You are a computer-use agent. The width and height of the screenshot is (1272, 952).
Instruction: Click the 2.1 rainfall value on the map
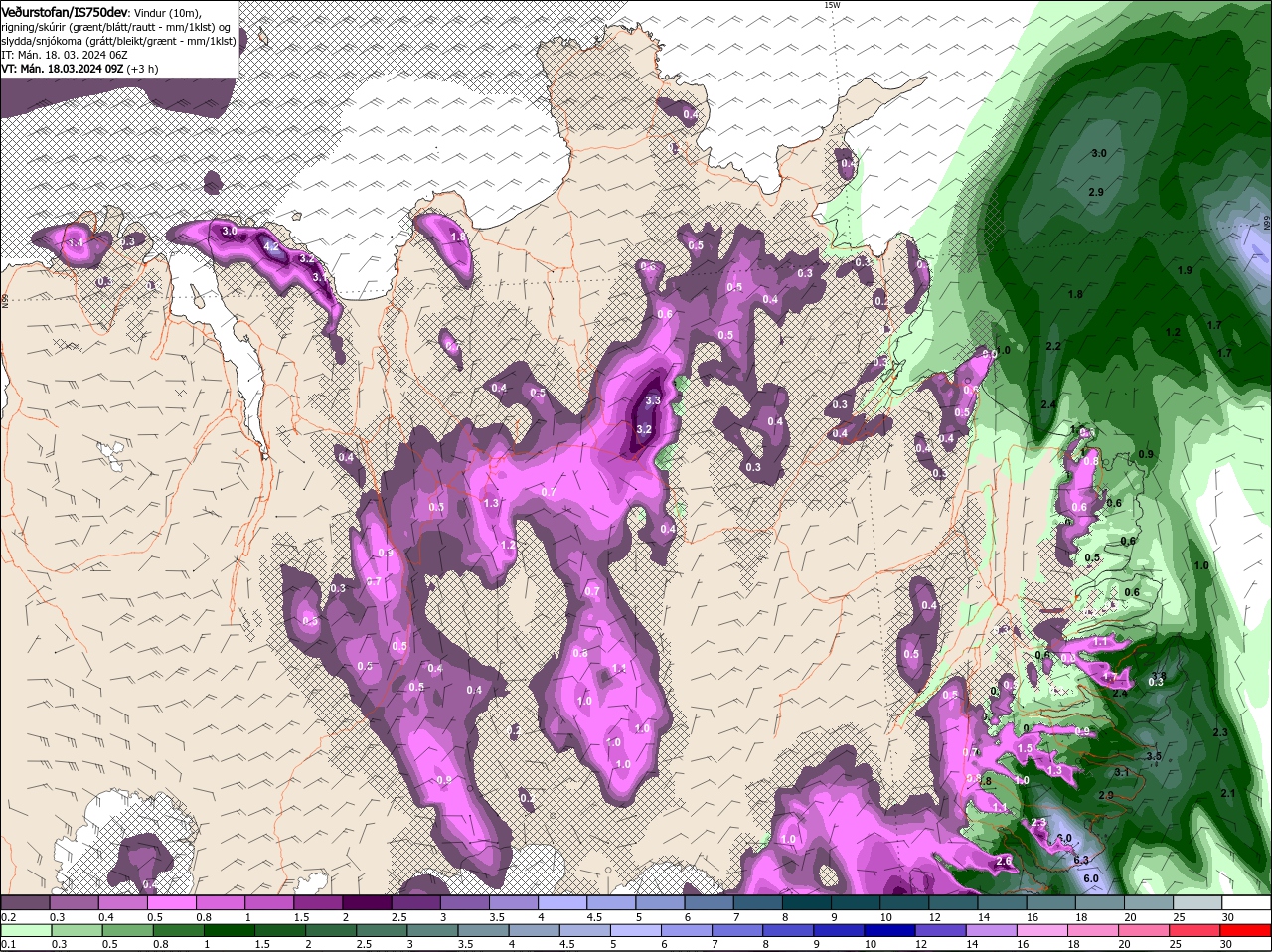pyautogui.click(x=1227, y=793)
